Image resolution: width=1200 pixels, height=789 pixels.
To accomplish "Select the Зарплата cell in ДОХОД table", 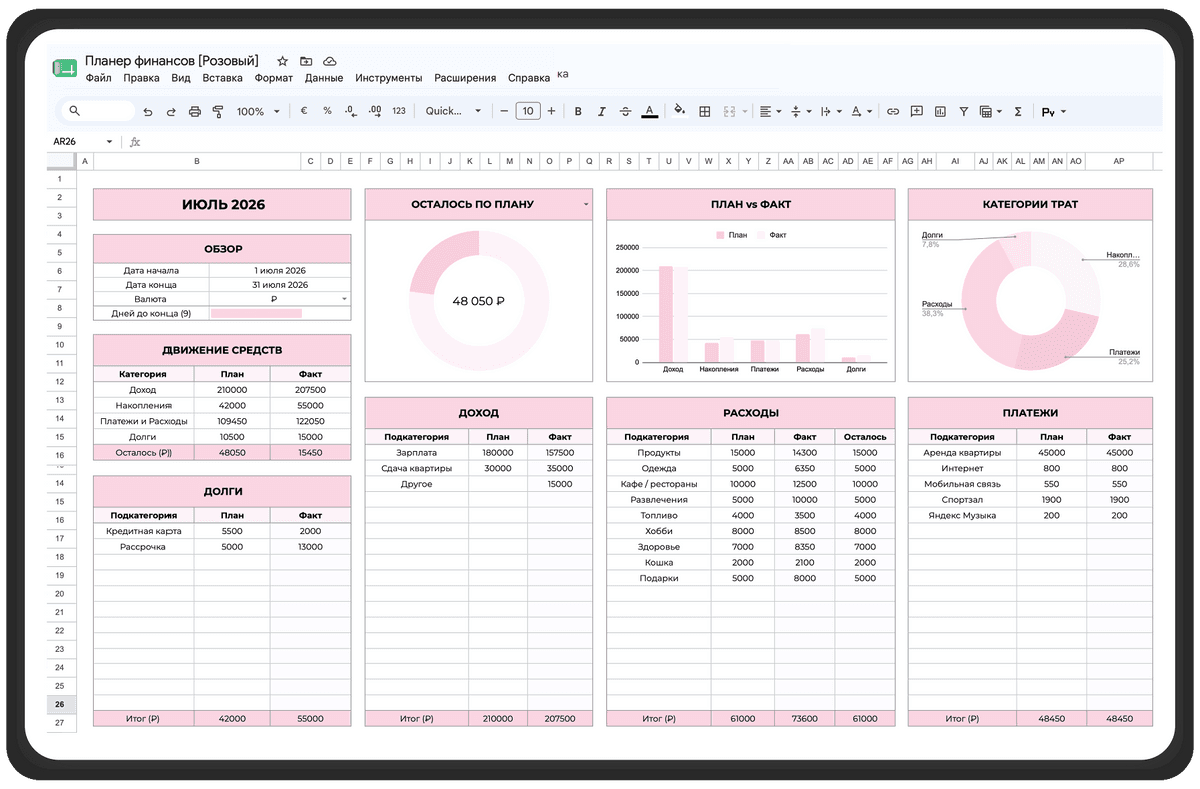I will [416, 452].
